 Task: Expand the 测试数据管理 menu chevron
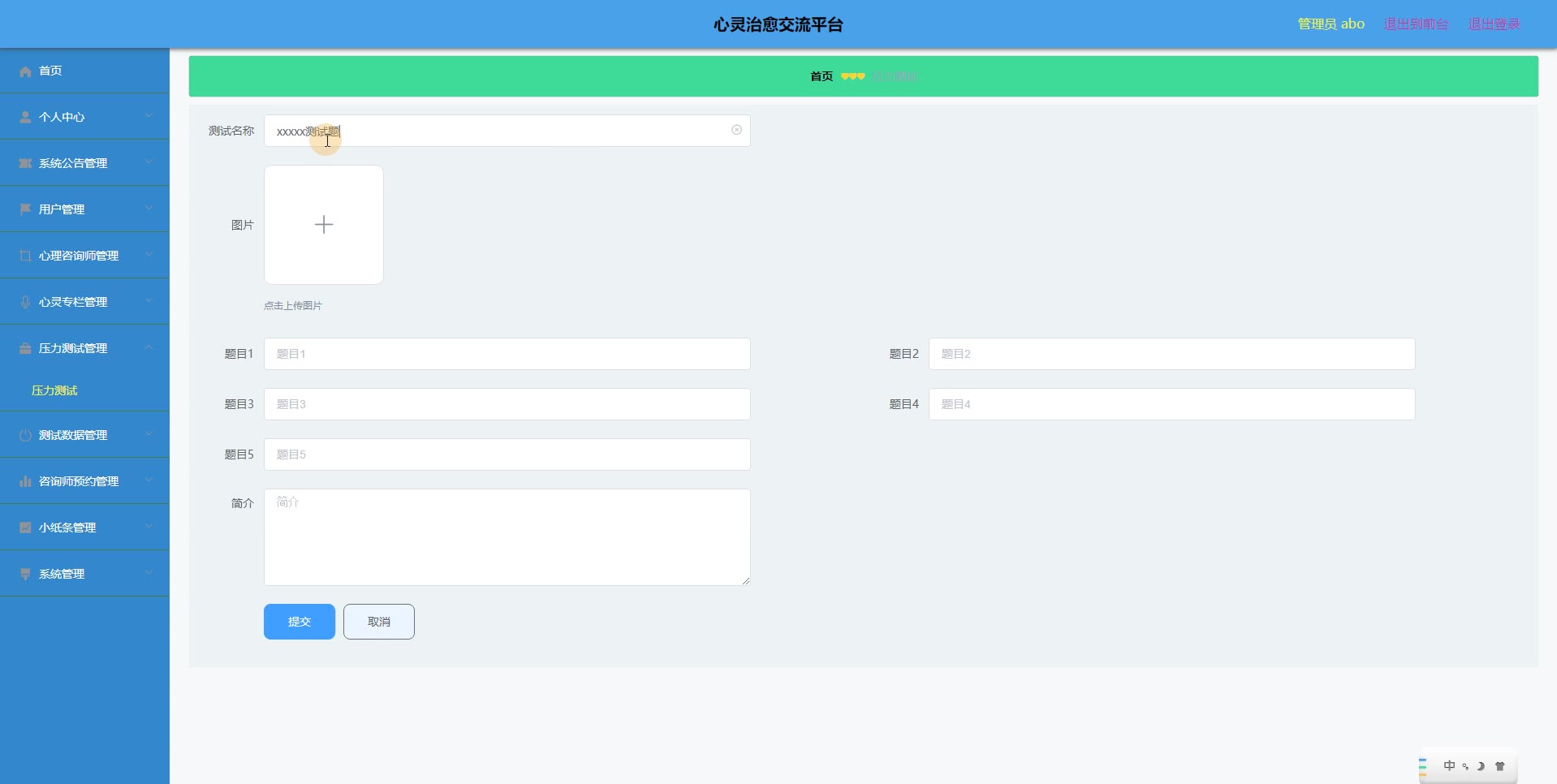click(149, 434)
